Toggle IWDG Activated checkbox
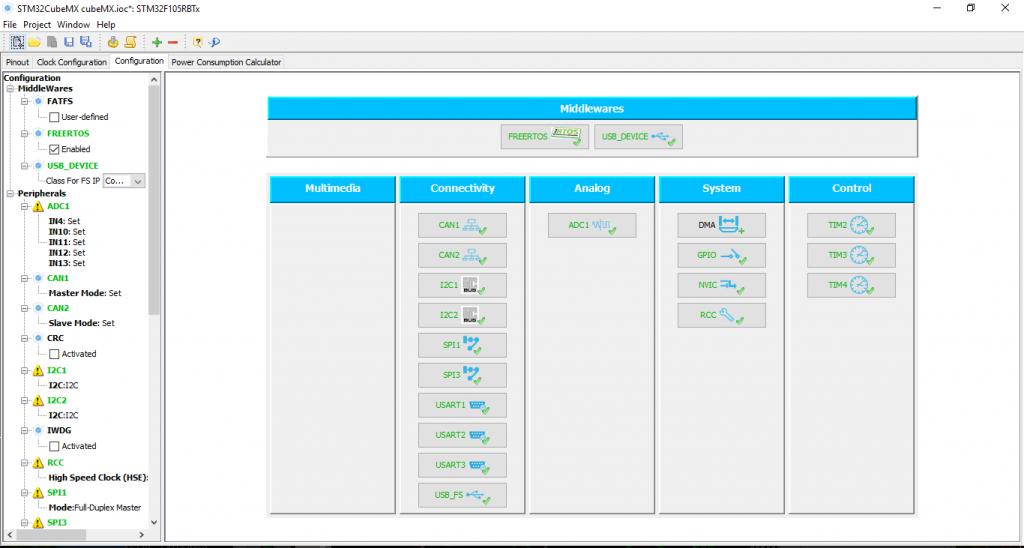 (54, 446)
